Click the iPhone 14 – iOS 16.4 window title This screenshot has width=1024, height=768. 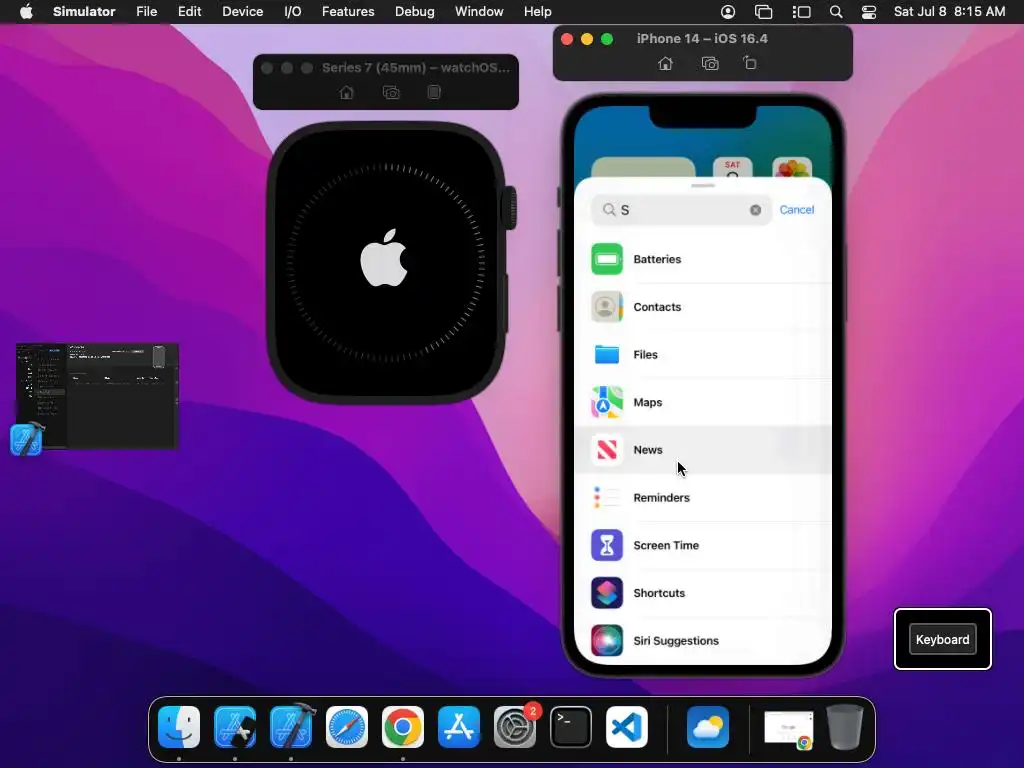702,39
